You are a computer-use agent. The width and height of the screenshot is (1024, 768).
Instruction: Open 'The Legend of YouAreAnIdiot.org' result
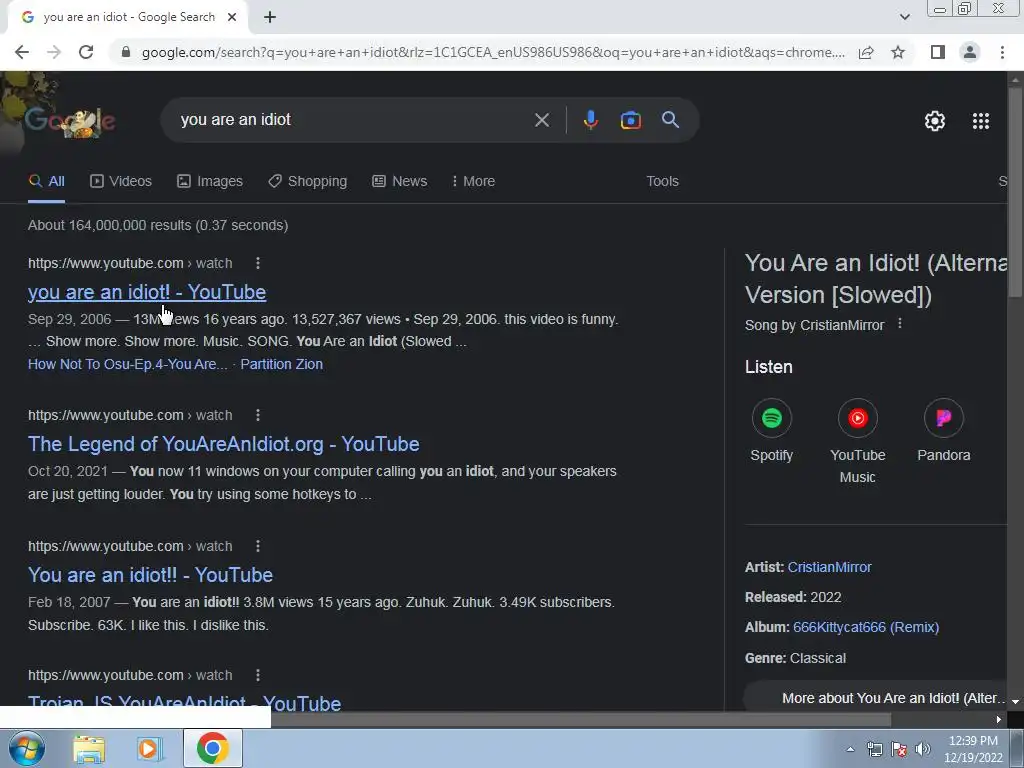(223, 444)
